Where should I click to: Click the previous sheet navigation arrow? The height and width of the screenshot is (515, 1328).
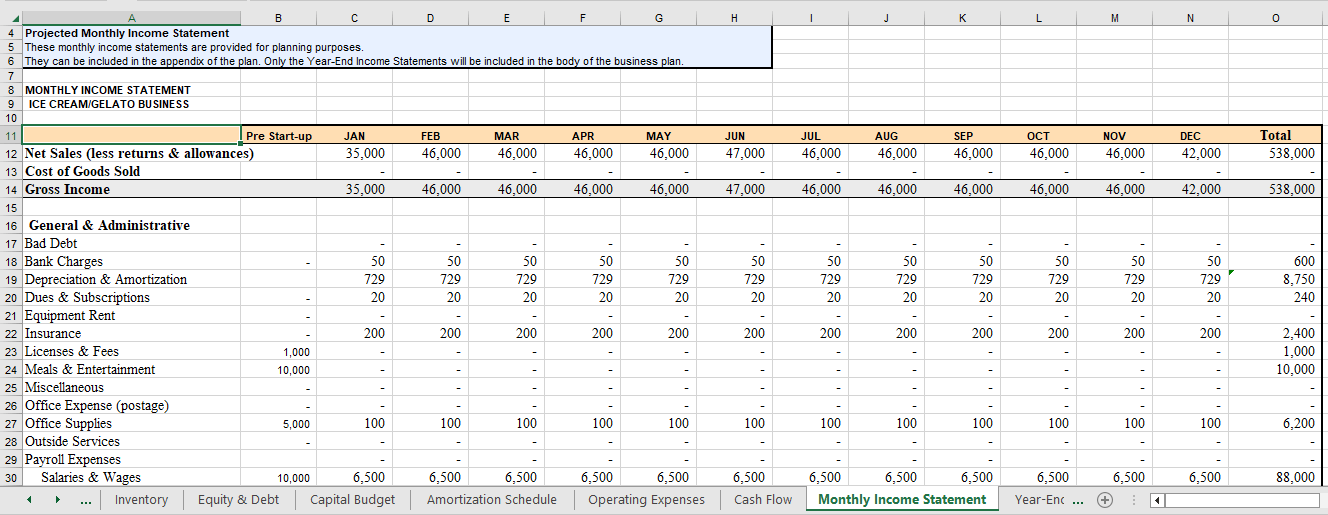coord(28,500)
